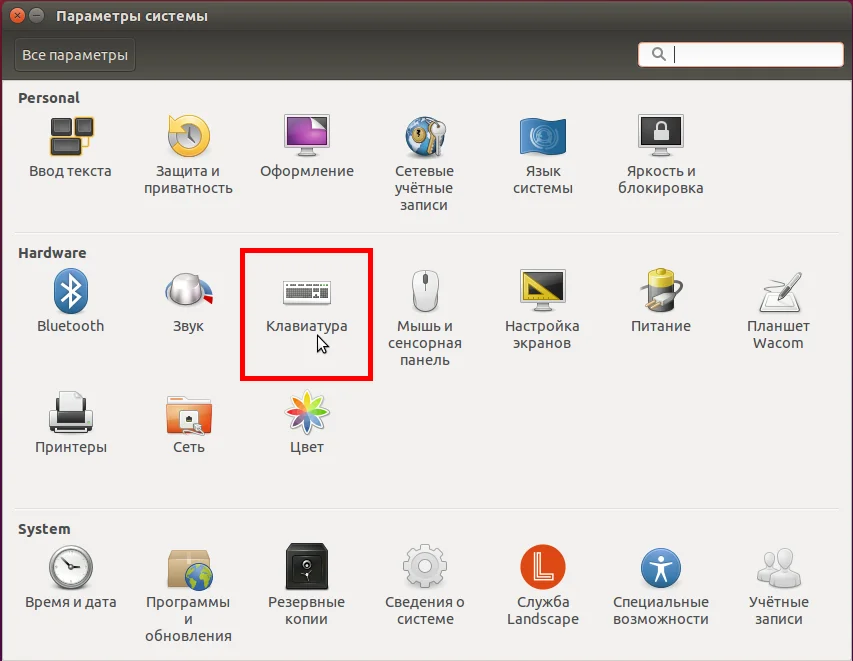Click the Язык системы text label
Image resolution: width=853 pixels, height=661 pixels.
pos(543,180)
